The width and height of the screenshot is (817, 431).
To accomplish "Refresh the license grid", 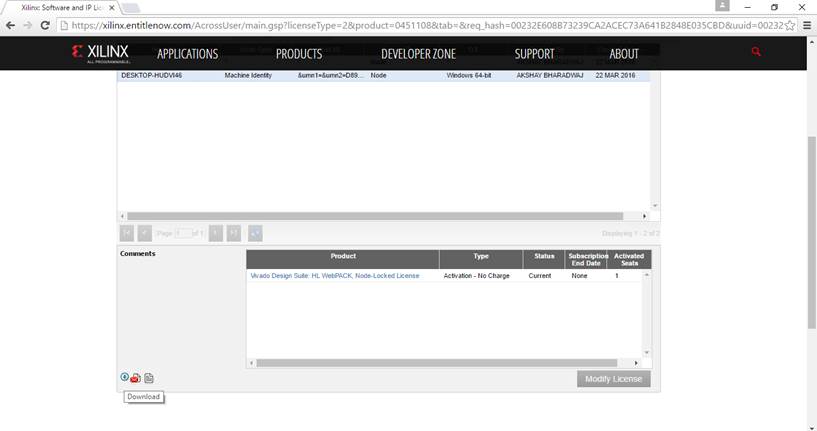I will click(255, 233).
